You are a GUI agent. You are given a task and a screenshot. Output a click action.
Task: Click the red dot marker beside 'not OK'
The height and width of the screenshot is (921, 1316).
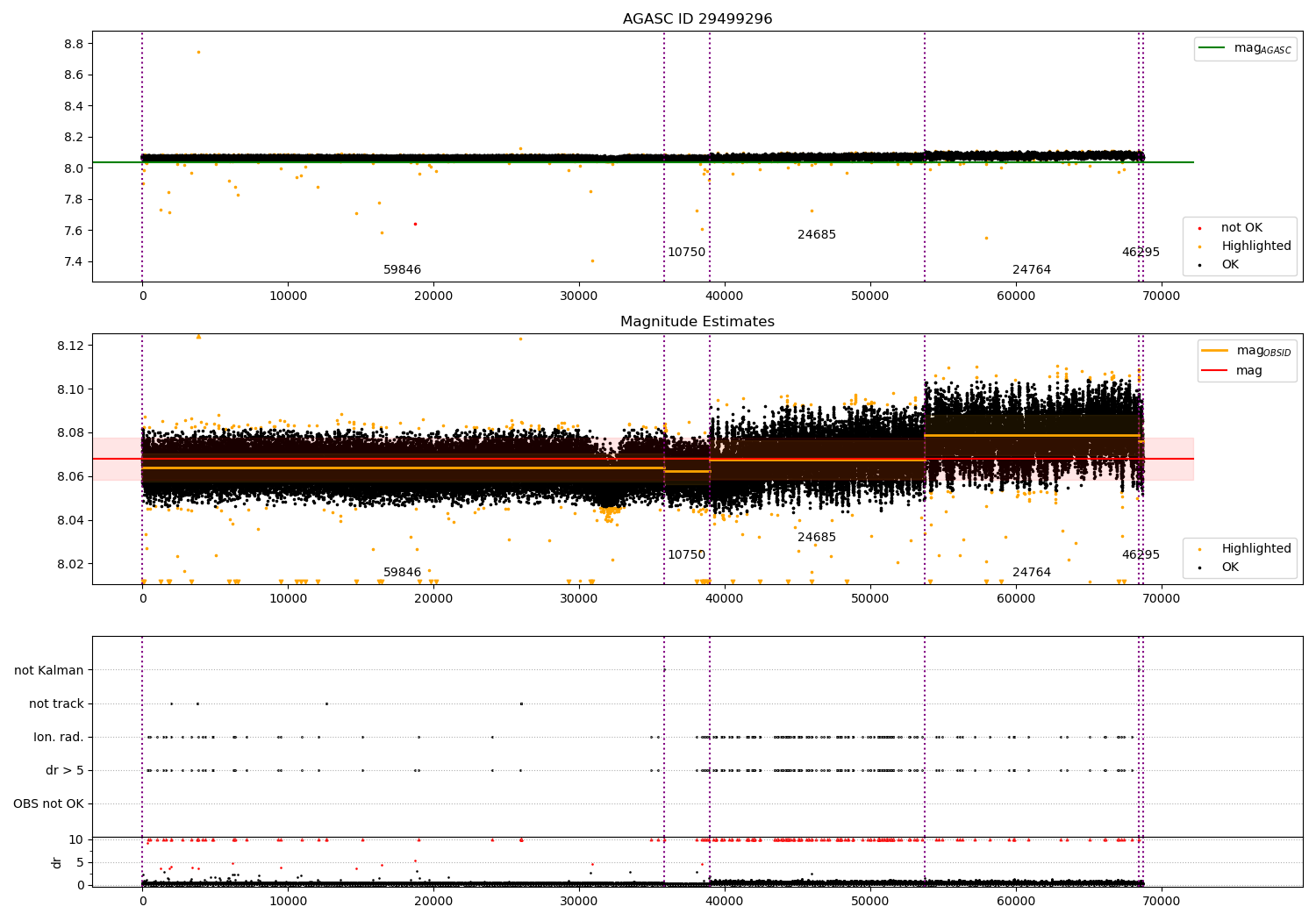tap(1200, 228)
